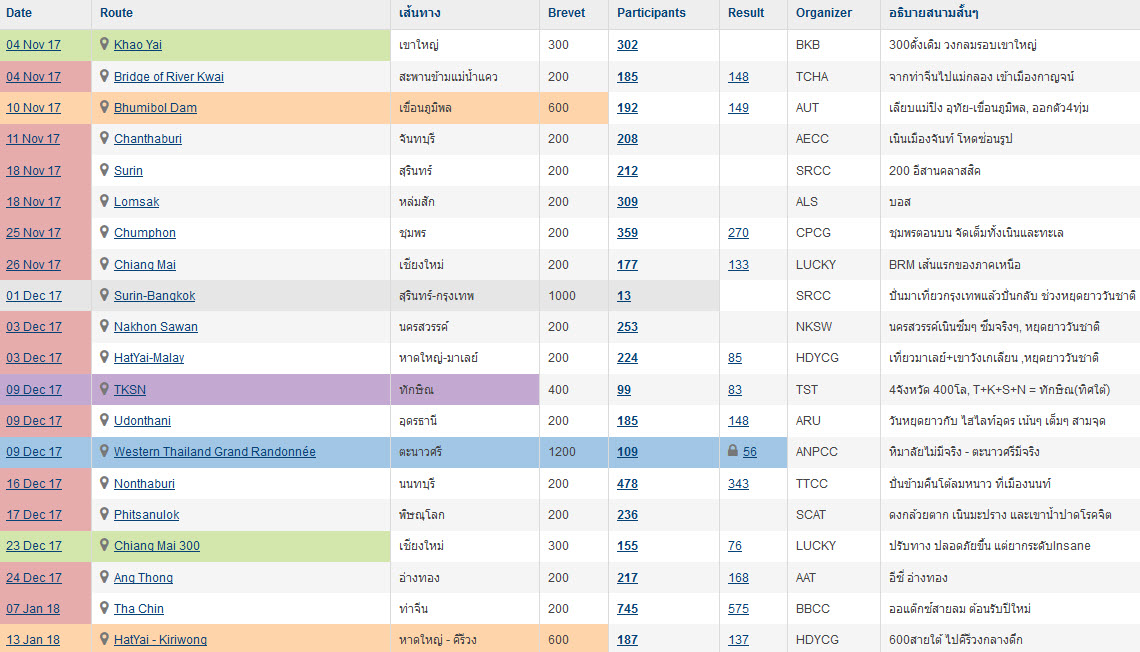Open the Khao Yai route link
The image size is (1140, 652).
(137, 44)
